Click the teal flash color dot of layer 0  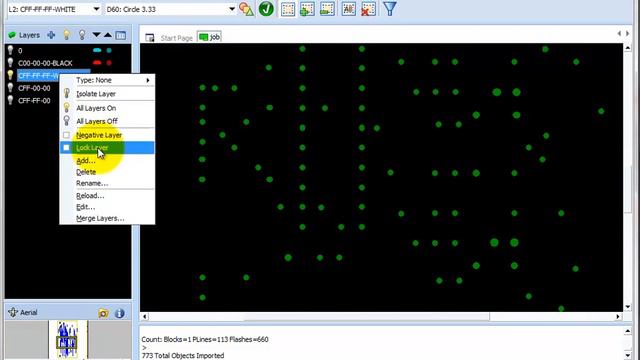click(x=109, y=51)
